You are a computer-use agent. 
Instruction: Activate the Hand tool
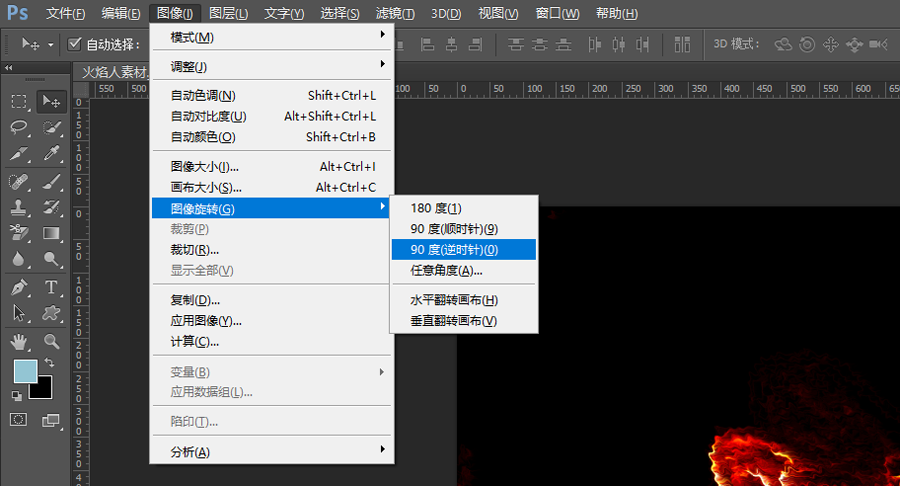pos(19,341)
